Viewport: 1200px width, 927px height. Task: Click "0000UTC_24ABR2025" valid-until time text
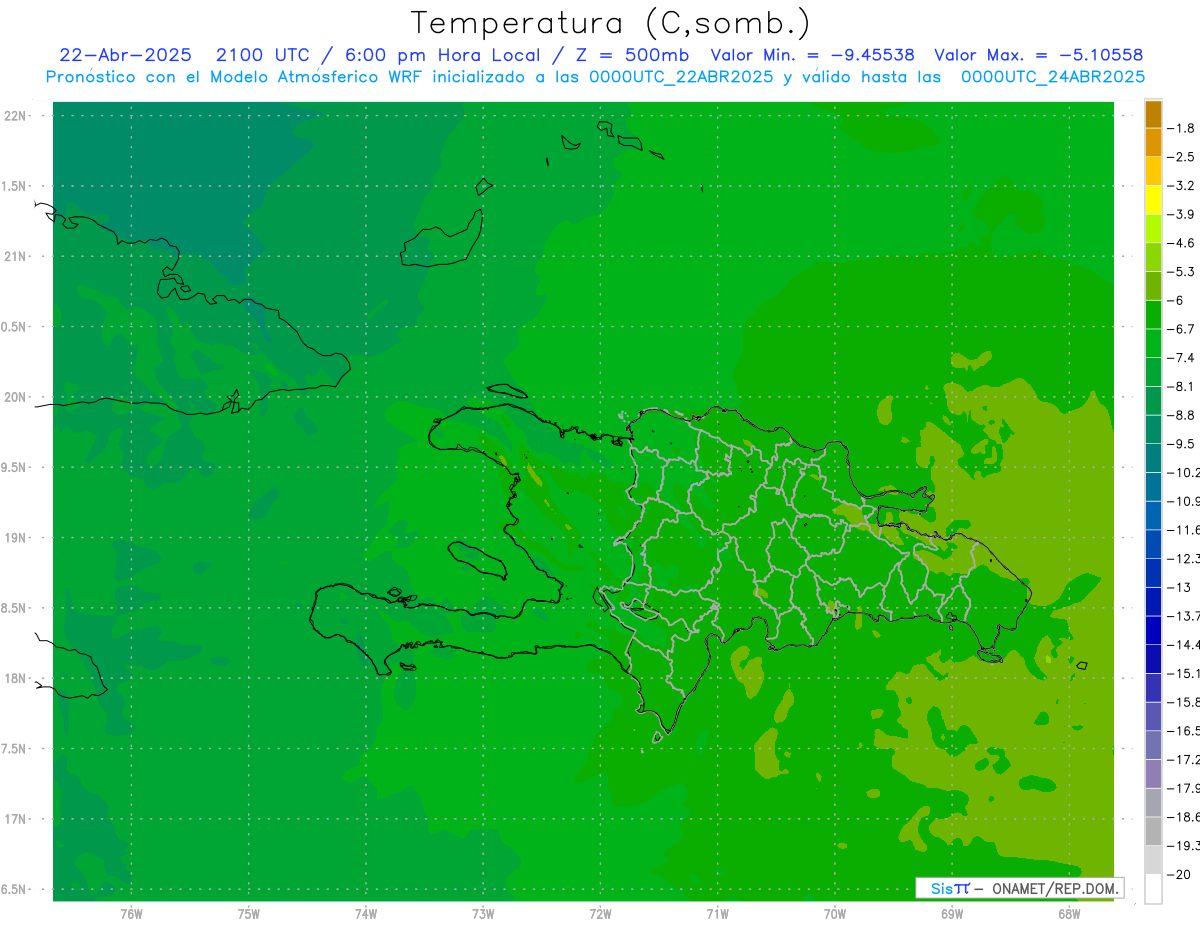(x=1053, y=76)
